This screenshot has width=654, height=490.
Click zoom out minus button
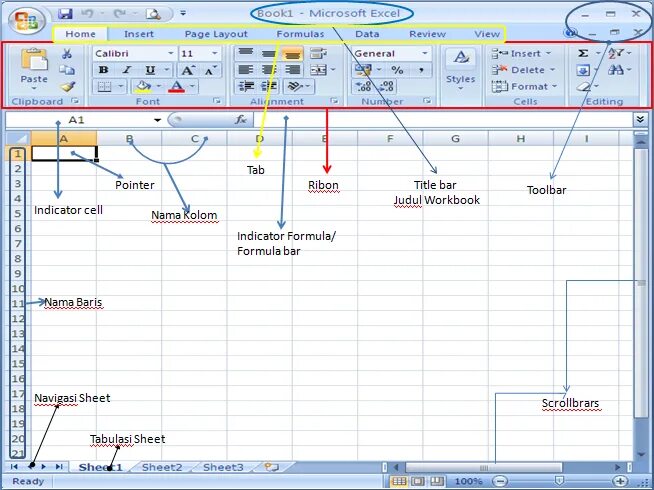pyautogui.click(x=500, y=481)
